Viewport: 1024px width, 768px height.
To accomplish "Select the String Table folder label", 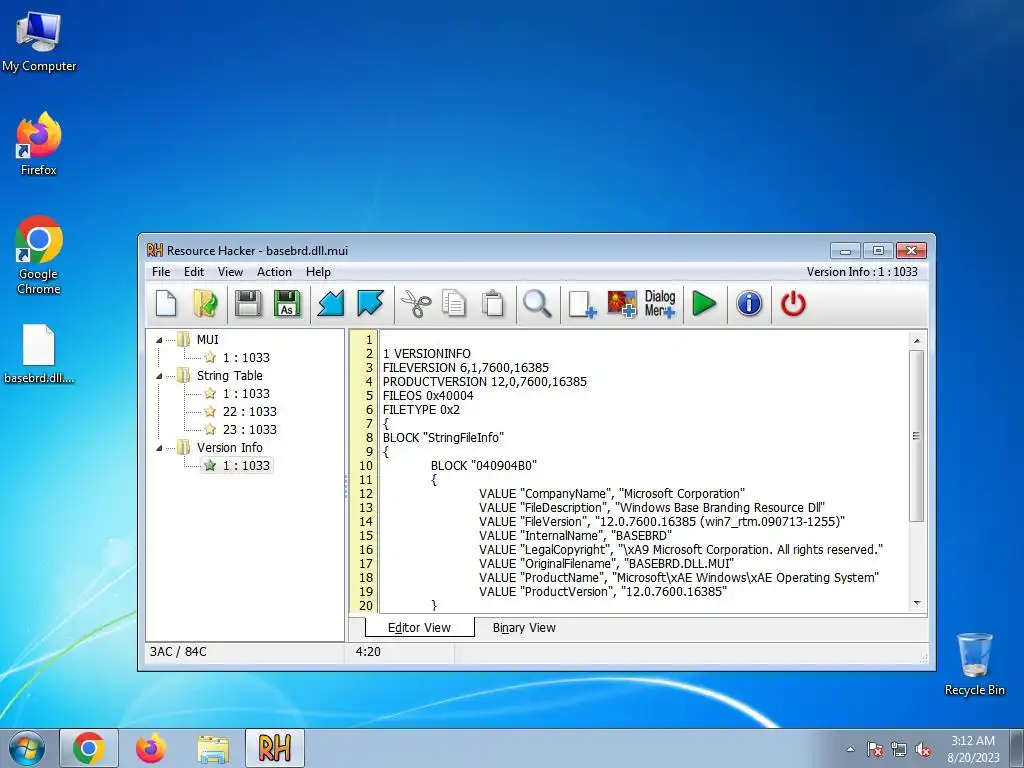I will (x=229, y=376).
